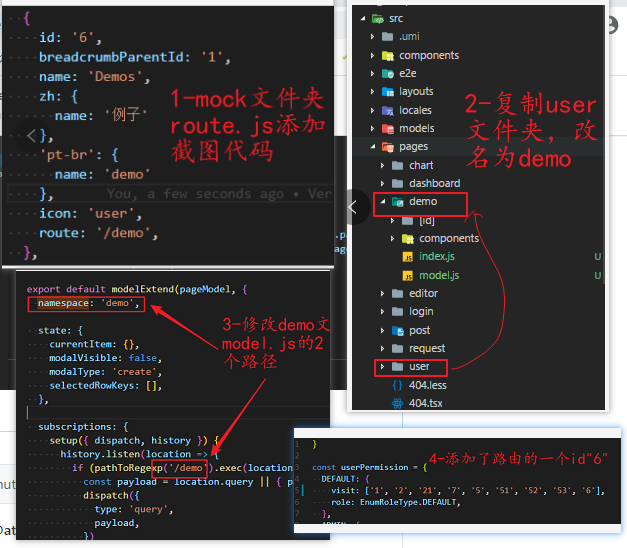Open index.js in the demo folder
Viewport: 627px width, 548px height.
(437, 256)
